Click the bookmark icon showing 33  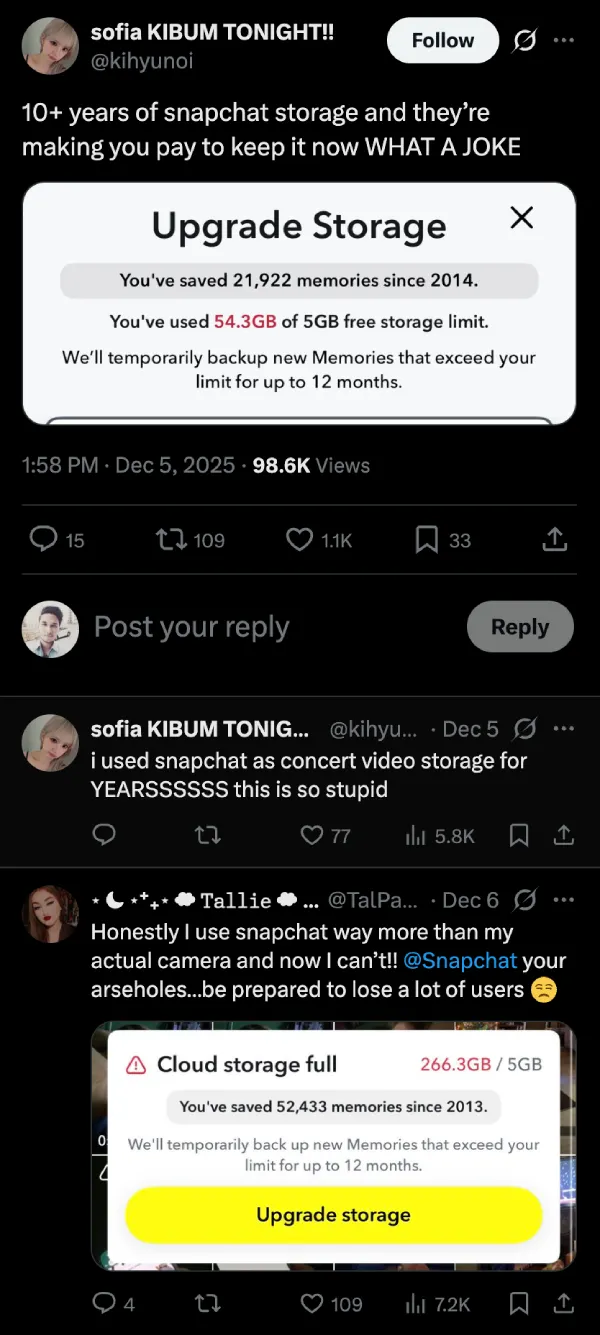point(425,539)
